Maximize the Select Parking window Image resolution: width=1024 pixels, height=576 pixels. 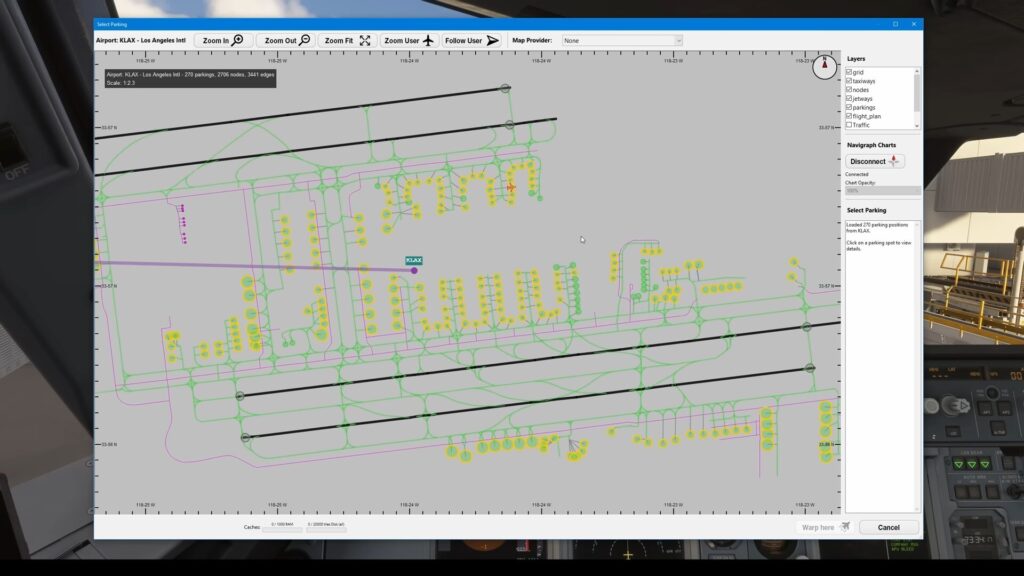(x=895, y=23)
